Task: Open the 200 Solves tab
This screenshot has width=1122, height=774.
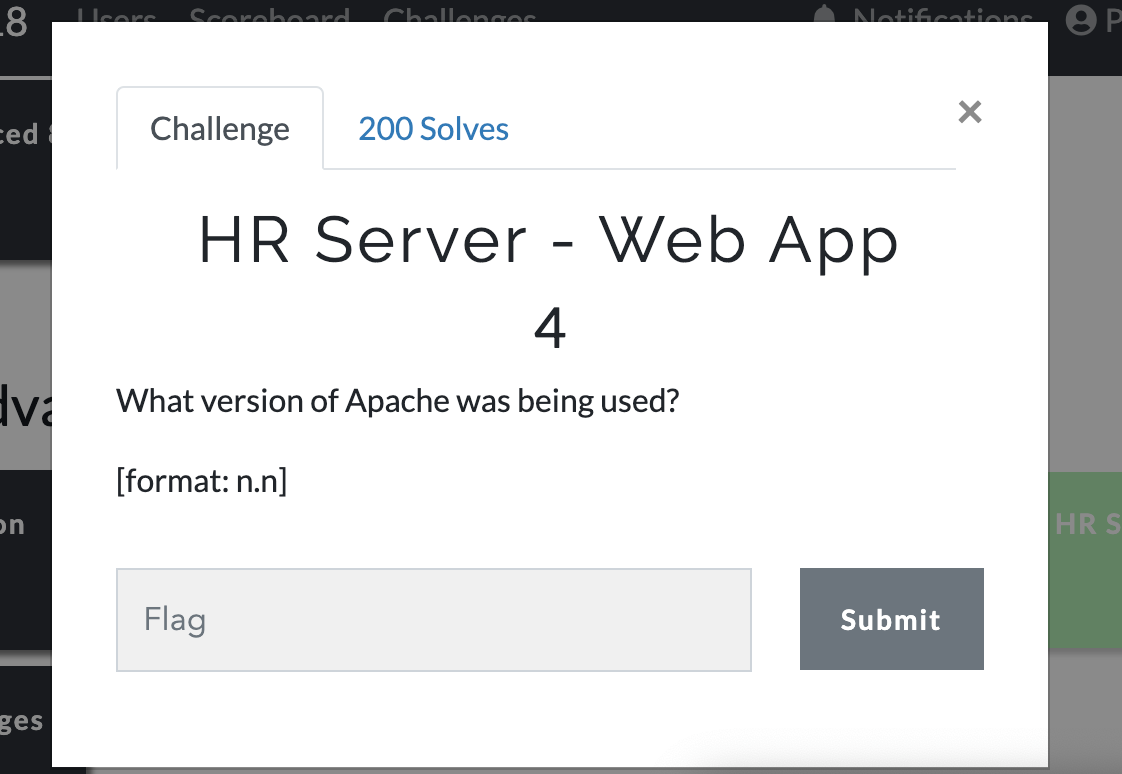Action: coord(433,129)
